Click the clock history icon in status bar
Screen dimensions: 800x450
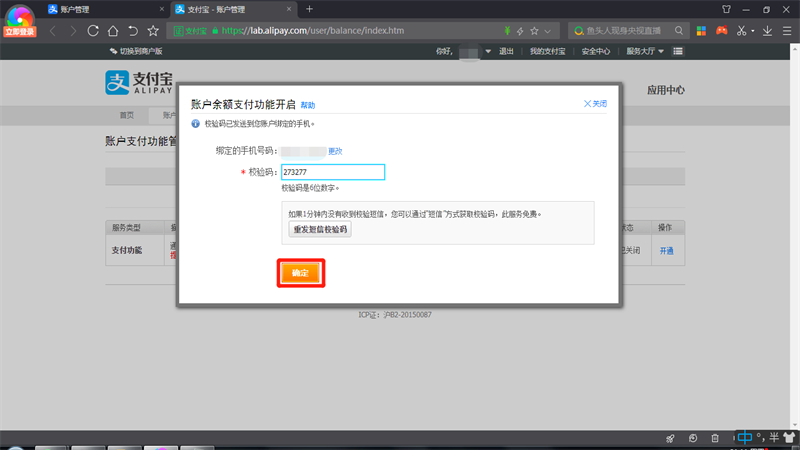(x=693, y=438)
